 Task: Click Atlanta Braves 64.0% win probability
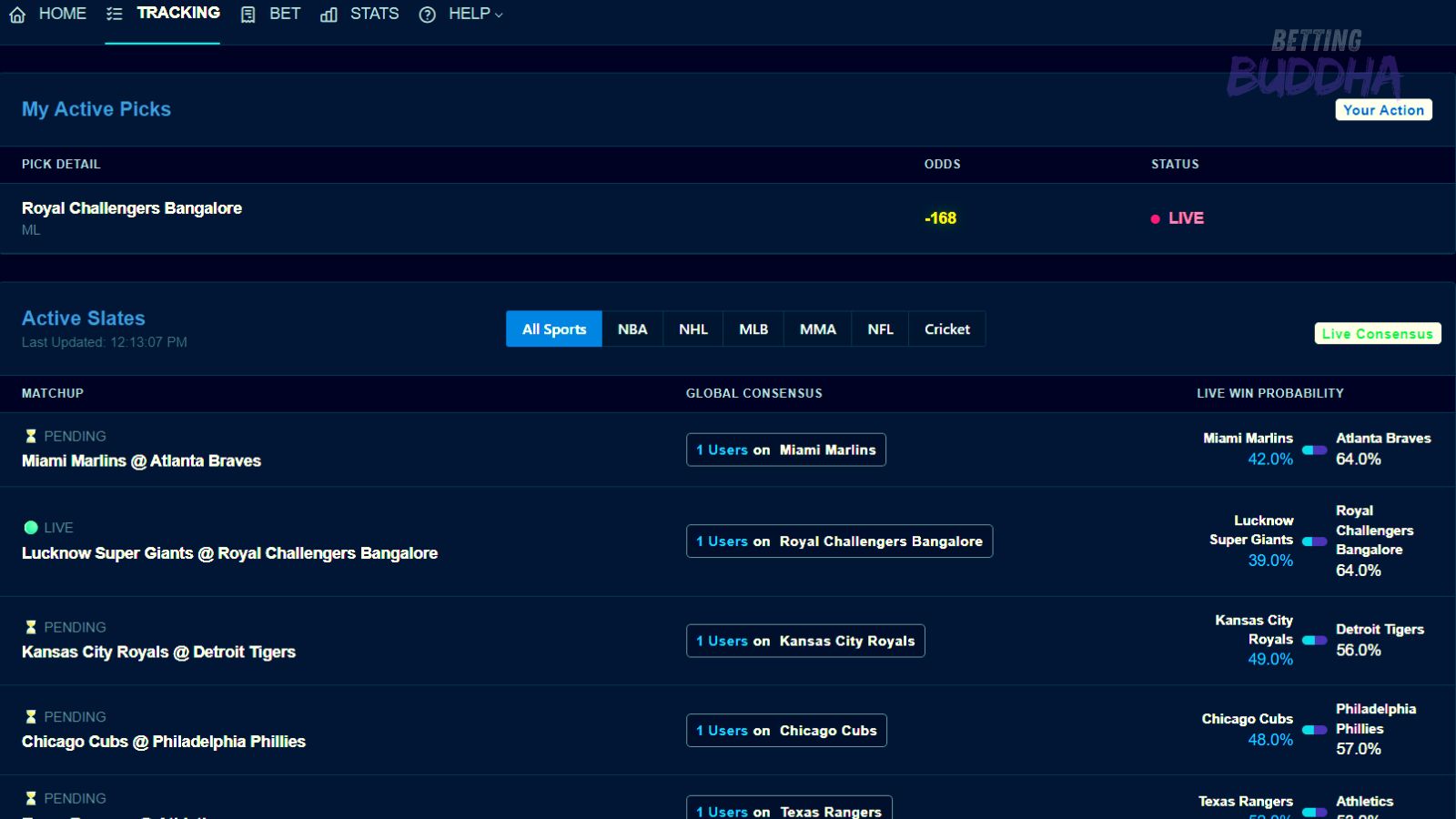[x=1359, y=460]
